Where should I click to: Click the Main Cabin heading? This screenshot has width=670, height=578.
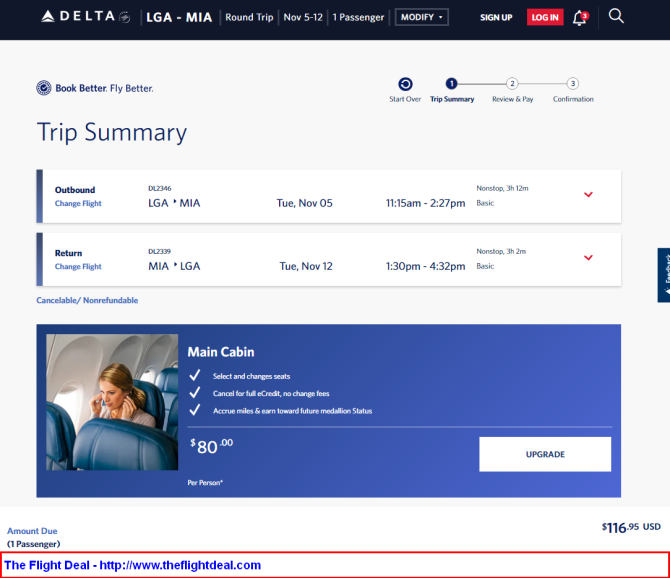click(x=221, y=352)
